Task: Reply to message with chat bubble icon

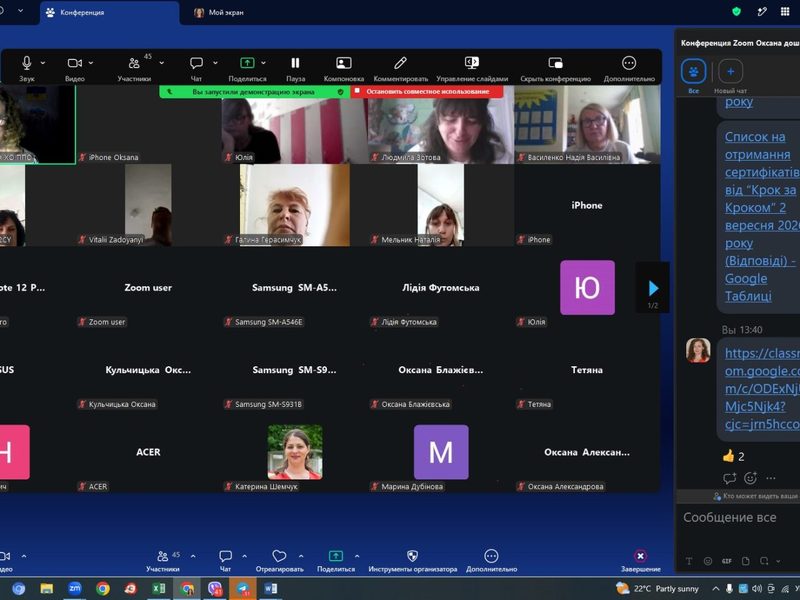Action: click(x=730, y=478)
